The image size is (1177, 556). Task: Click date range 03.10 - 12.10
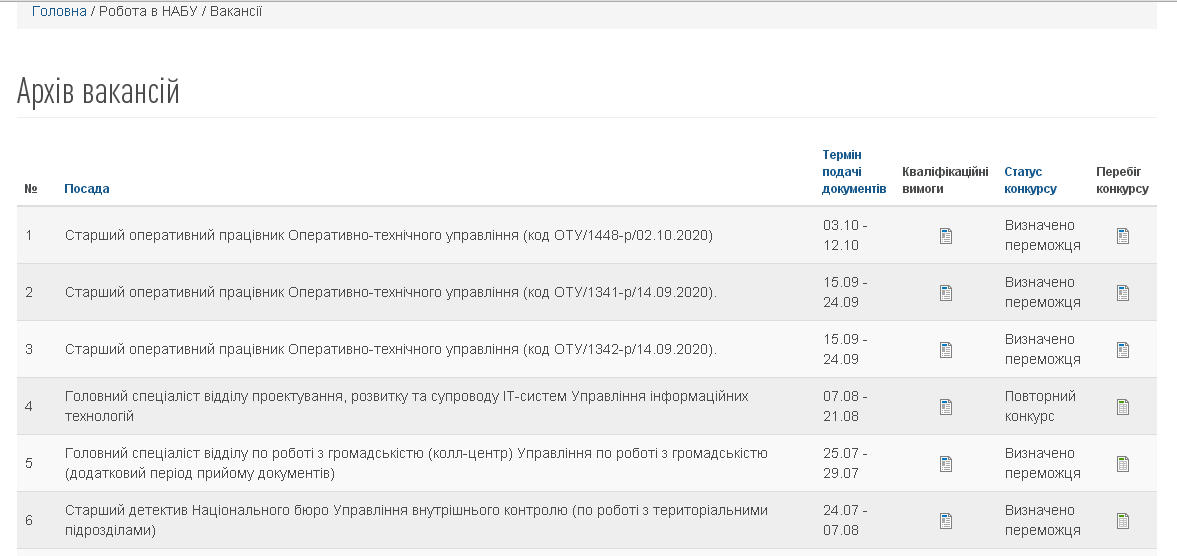click(845, 236)
